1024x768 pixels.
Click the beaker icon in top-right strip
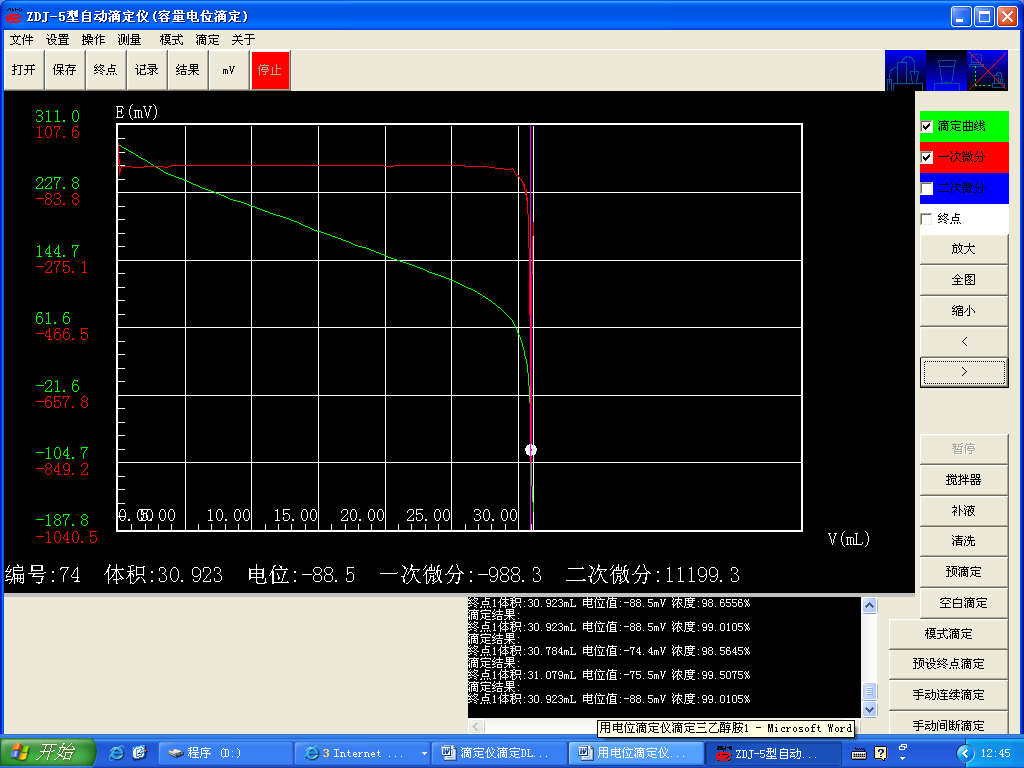pos(945,71)
